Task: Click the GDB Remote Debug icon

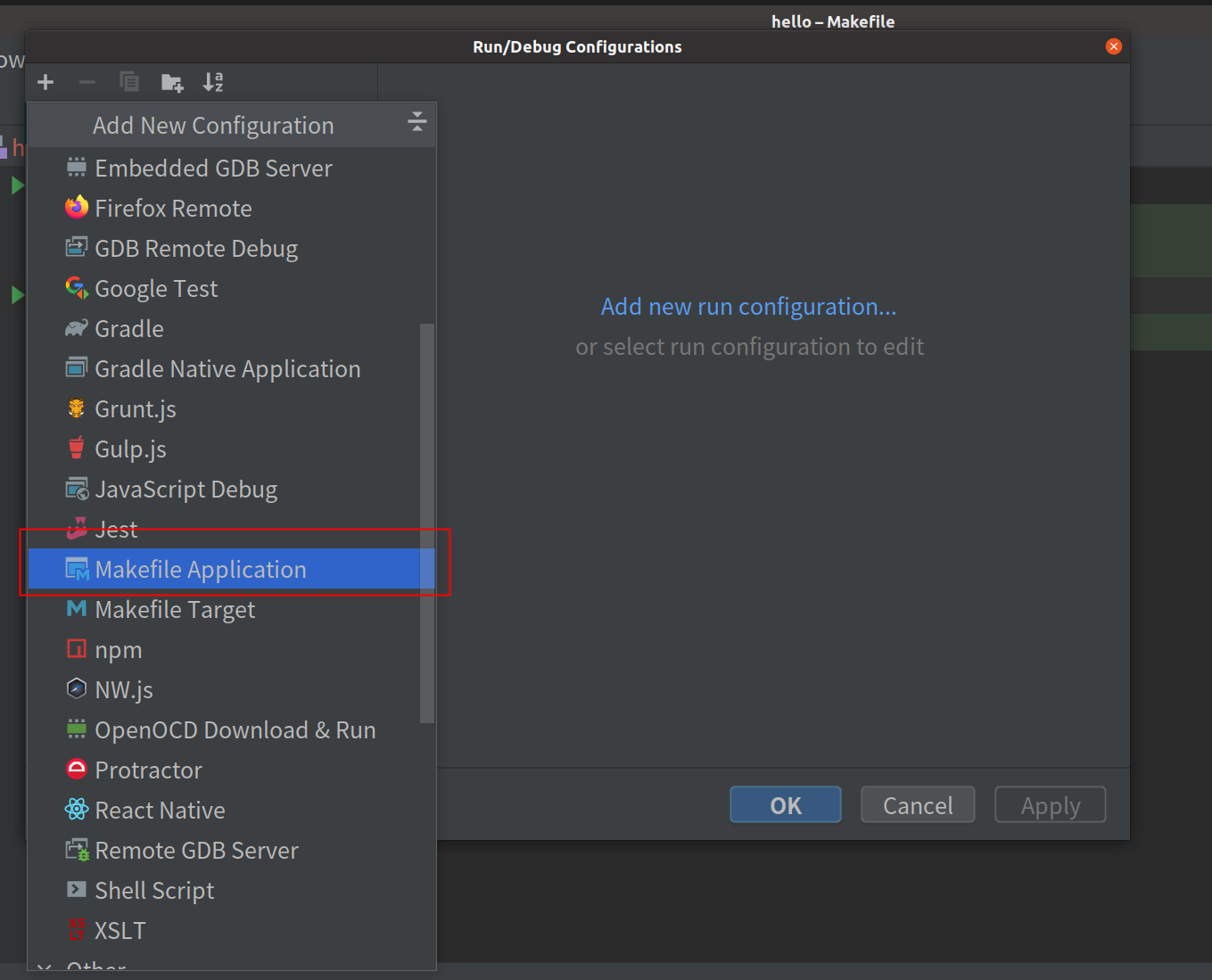Action: click(x=77, y=247)
